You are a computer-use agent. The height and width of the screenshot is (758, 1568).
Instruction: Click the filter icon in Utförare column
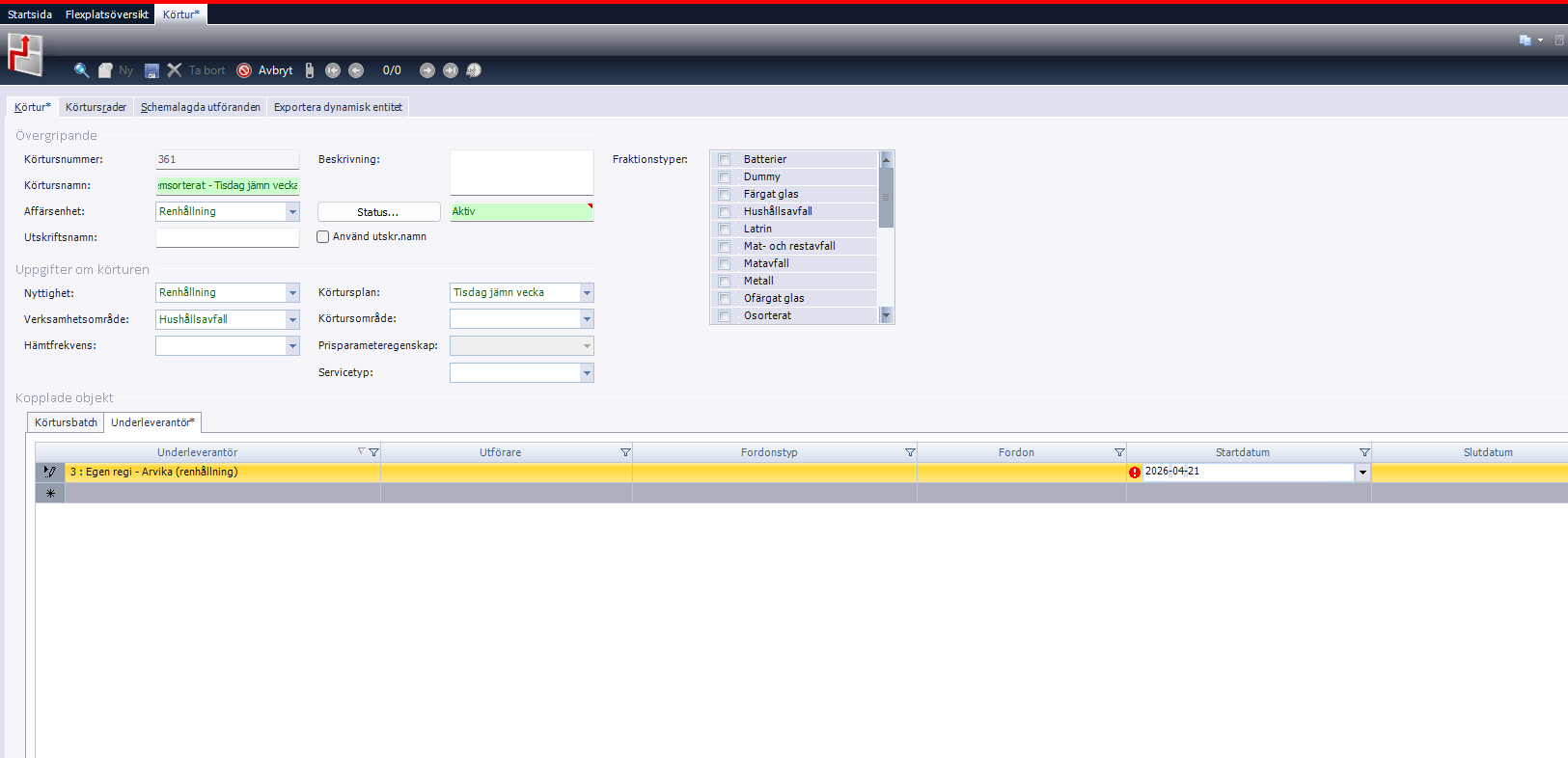point(625,452)
